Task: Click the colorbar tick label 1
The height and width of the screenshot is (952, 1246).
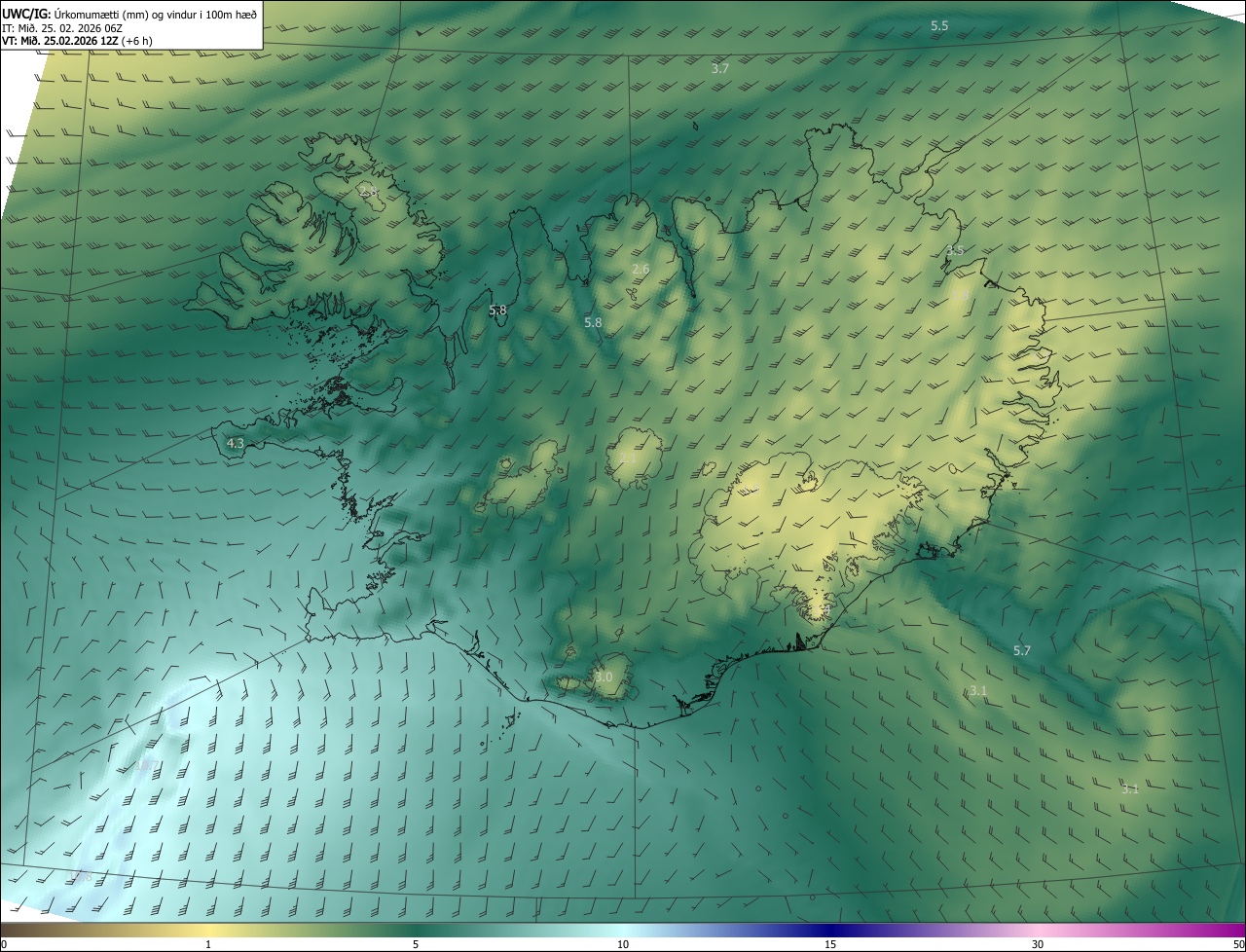Action: click(x=208, y=945)
